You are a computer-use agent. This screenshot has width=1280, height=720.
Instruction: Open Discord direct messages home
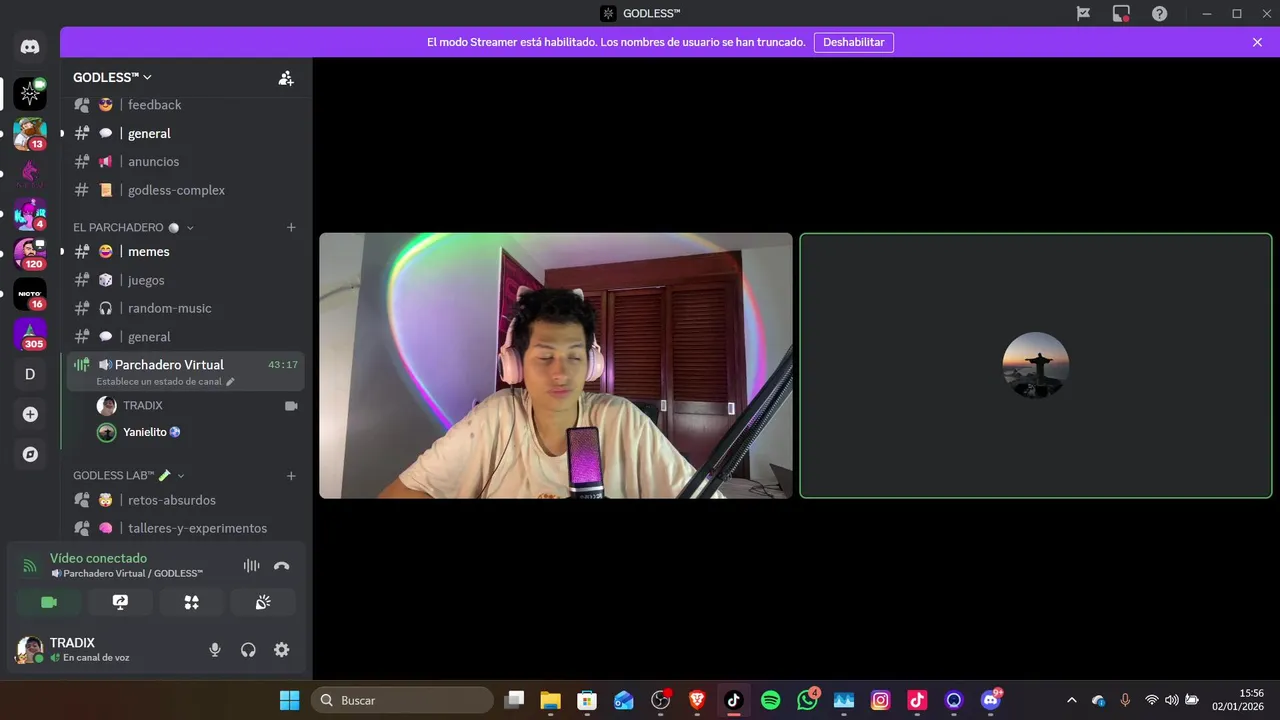[30, 47]
